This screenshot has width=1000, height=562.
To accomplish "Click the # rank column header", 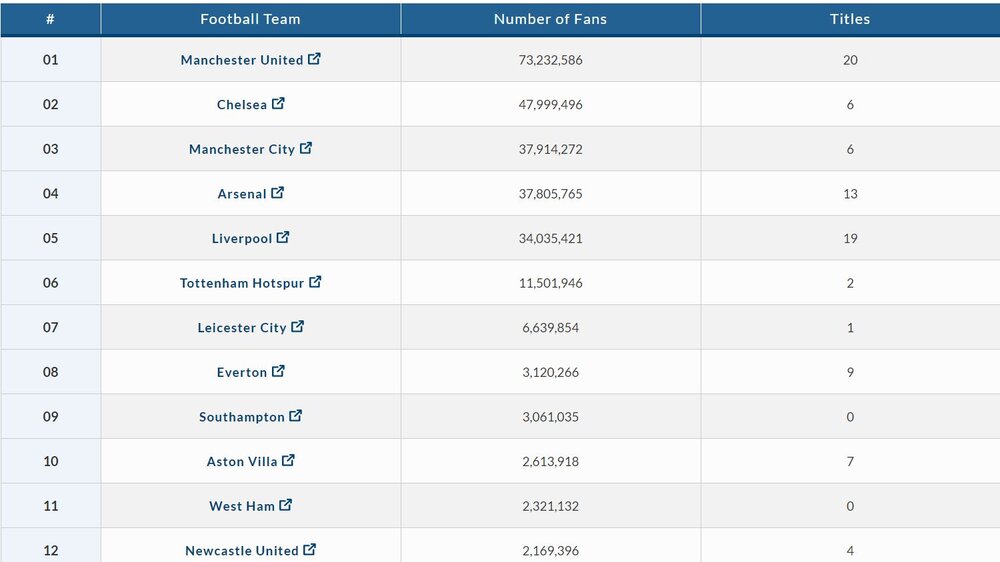I will [50, 19].
